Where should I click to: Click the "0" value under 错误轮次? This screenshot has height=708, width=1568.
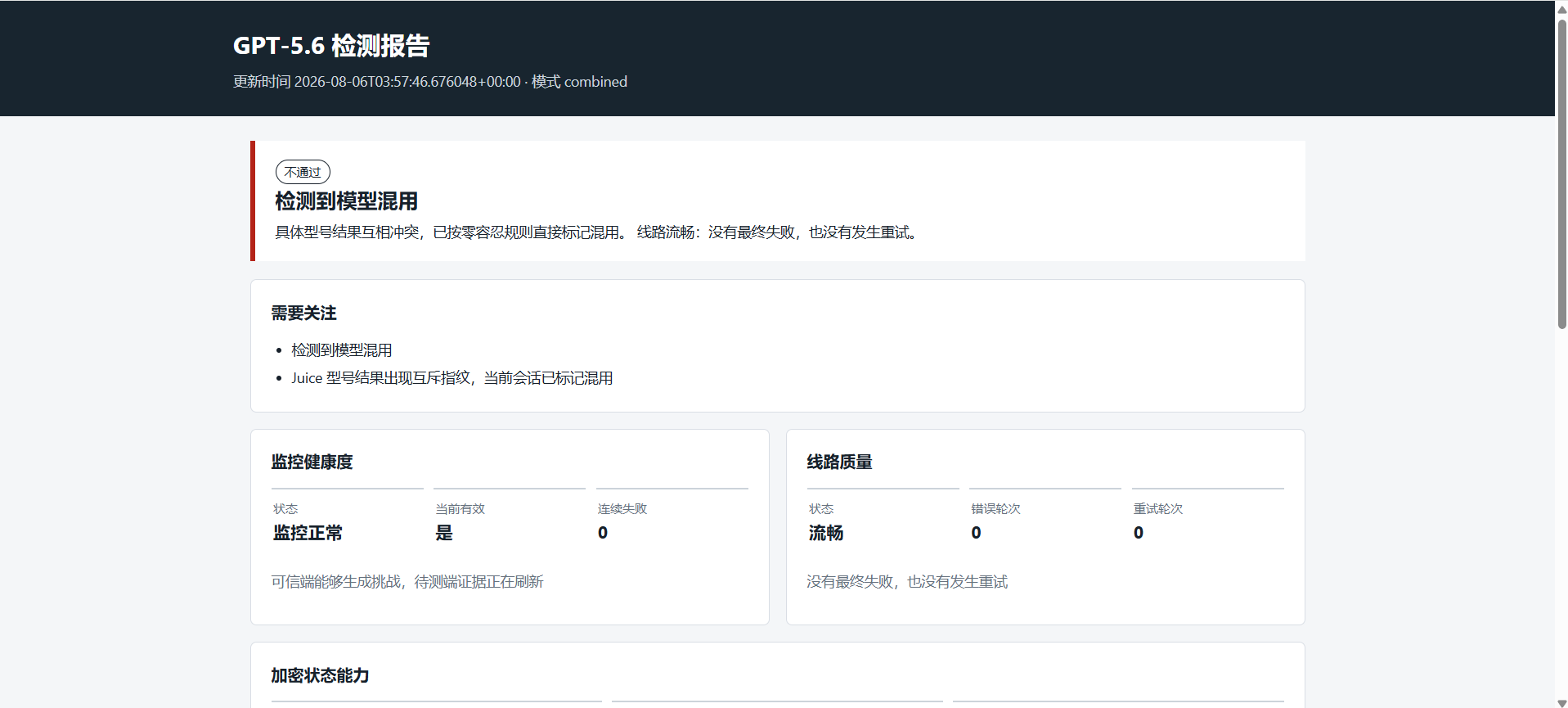pyautogui.click(x=977, y=533)
